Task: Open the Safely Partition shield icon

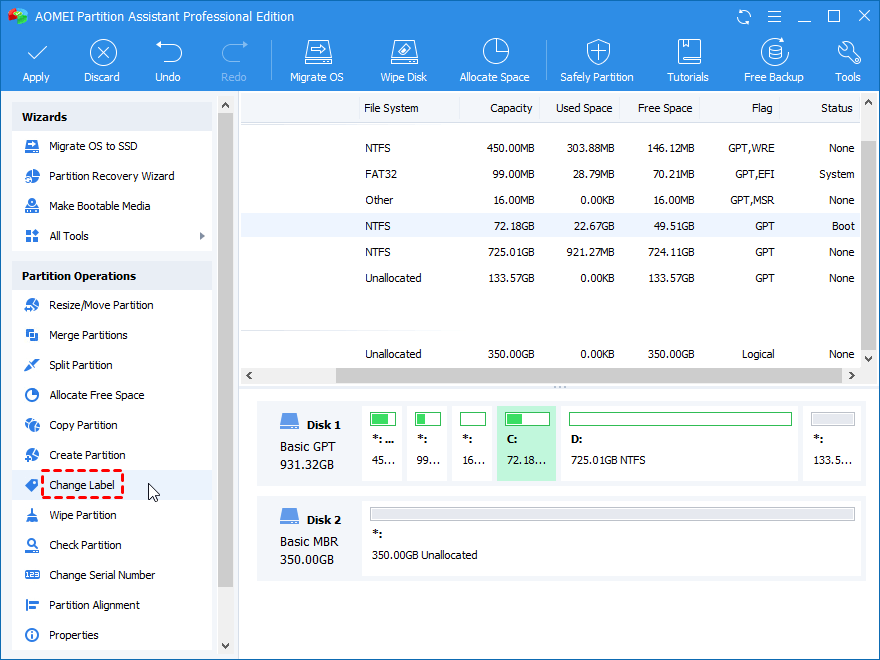Action: pyautogui.click(x=597, y=53)
